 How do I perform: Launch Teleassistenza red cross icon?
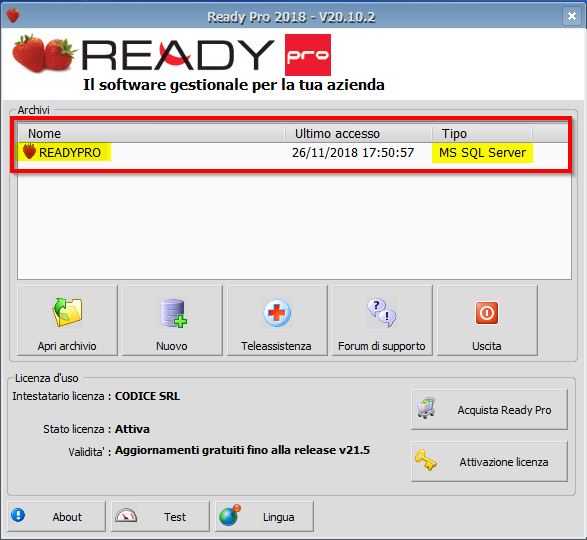click(277, 313)
